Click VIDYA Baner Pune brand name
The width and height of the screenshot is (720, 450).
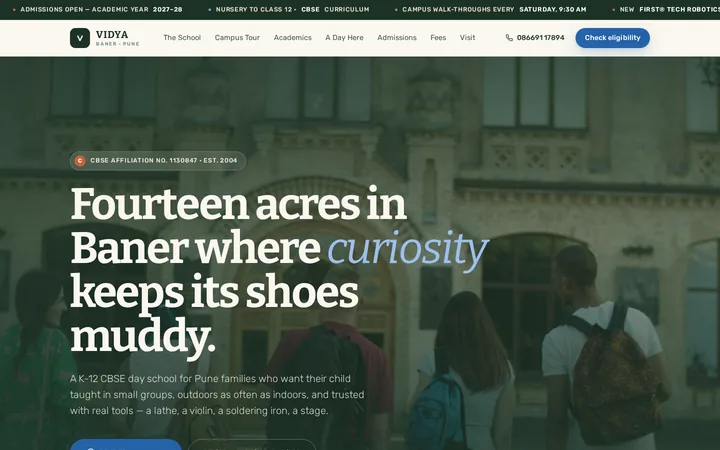point(118,38)
